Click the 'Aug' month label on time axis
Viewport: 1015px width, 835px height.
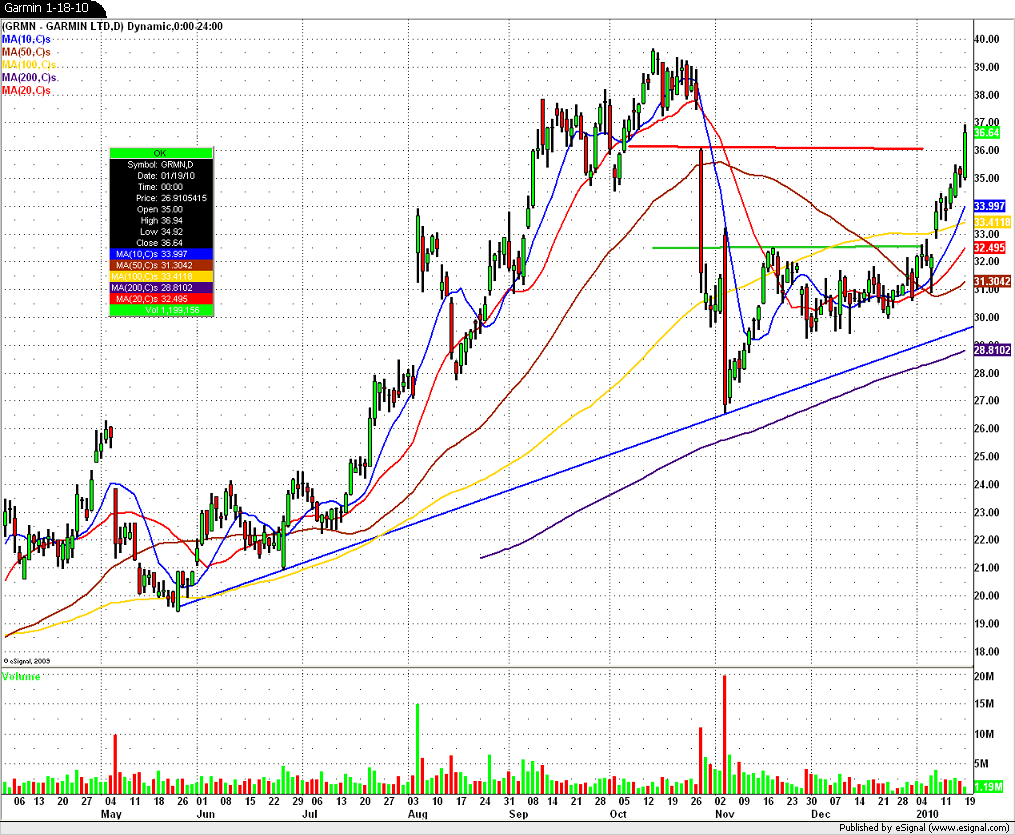[418, 814]
